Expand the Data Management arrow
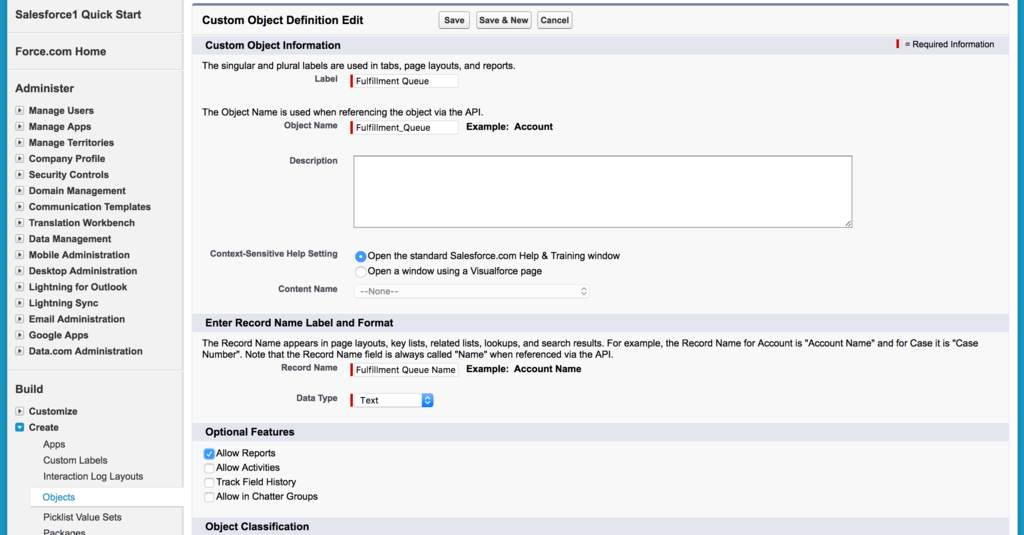The image size is (1024, 535). point(20,238)
